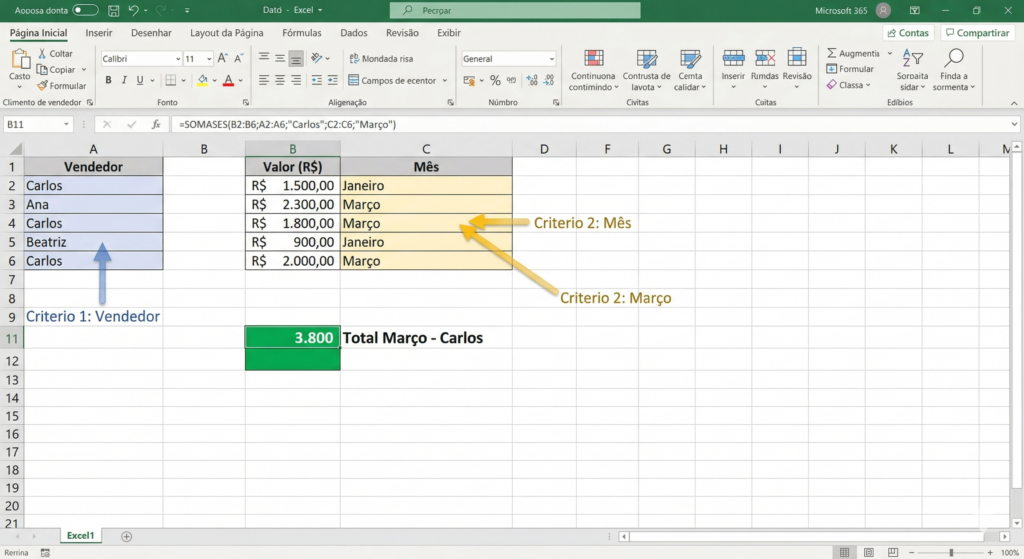Toggle top vertical alignment

(264, 58)
